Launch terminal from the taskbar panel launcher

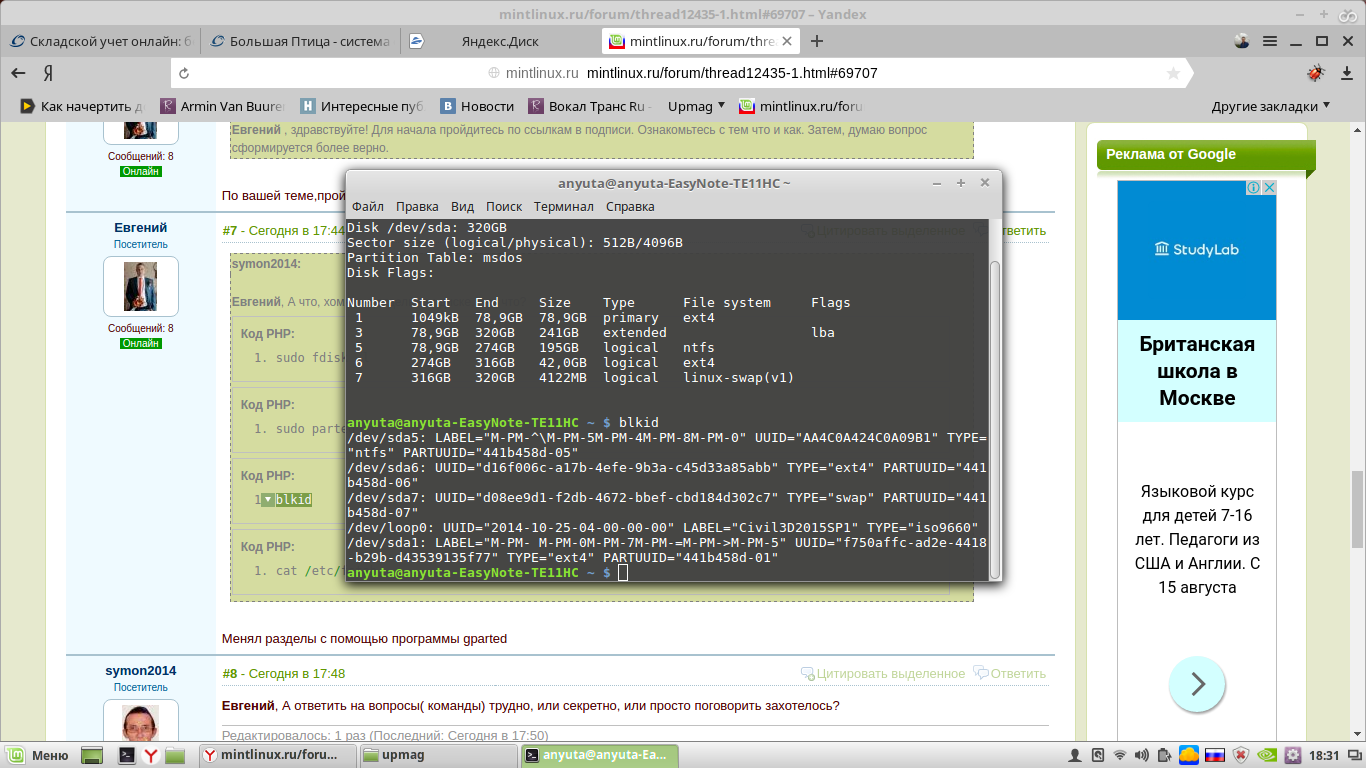click(127, 755)
